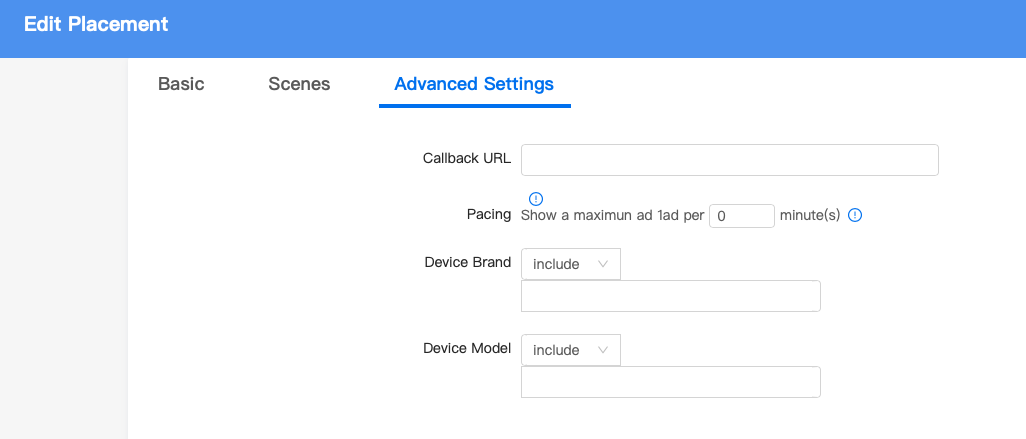Select the Advanced Settings tab

[x=474, y=84]
